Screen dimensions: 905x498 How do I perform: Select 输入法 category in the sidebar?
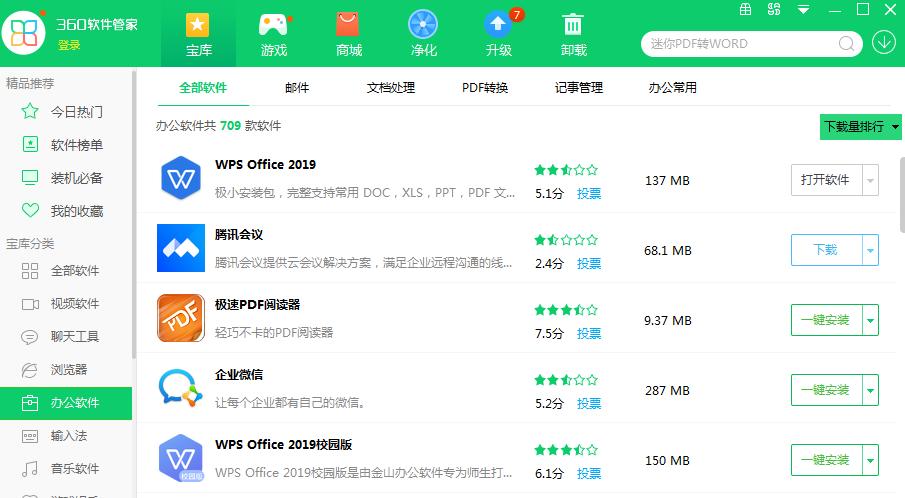pos(66,435)
